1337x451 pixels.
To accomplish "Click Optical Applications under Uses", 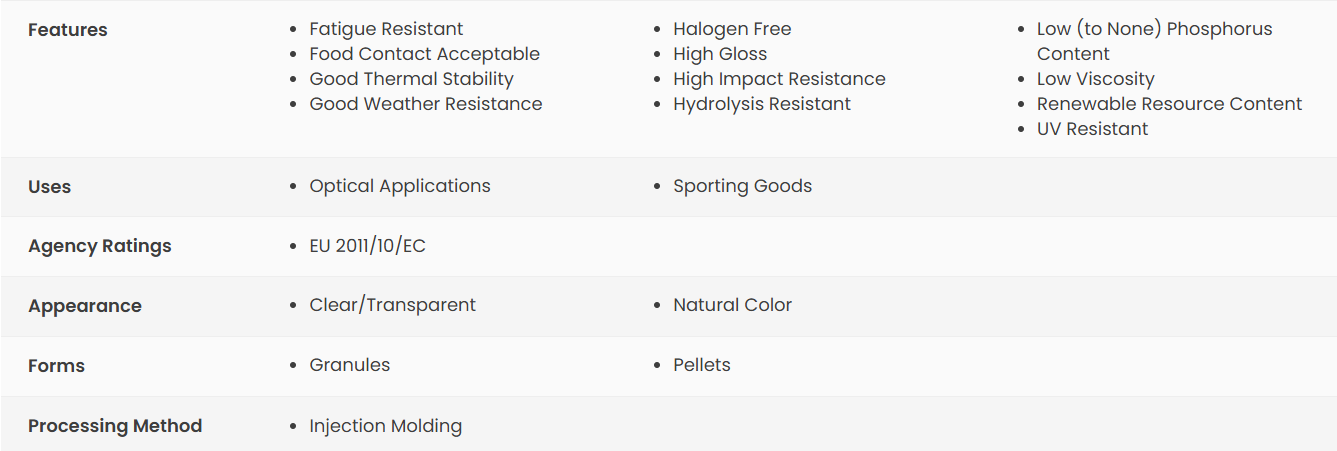I will (400, 186).
